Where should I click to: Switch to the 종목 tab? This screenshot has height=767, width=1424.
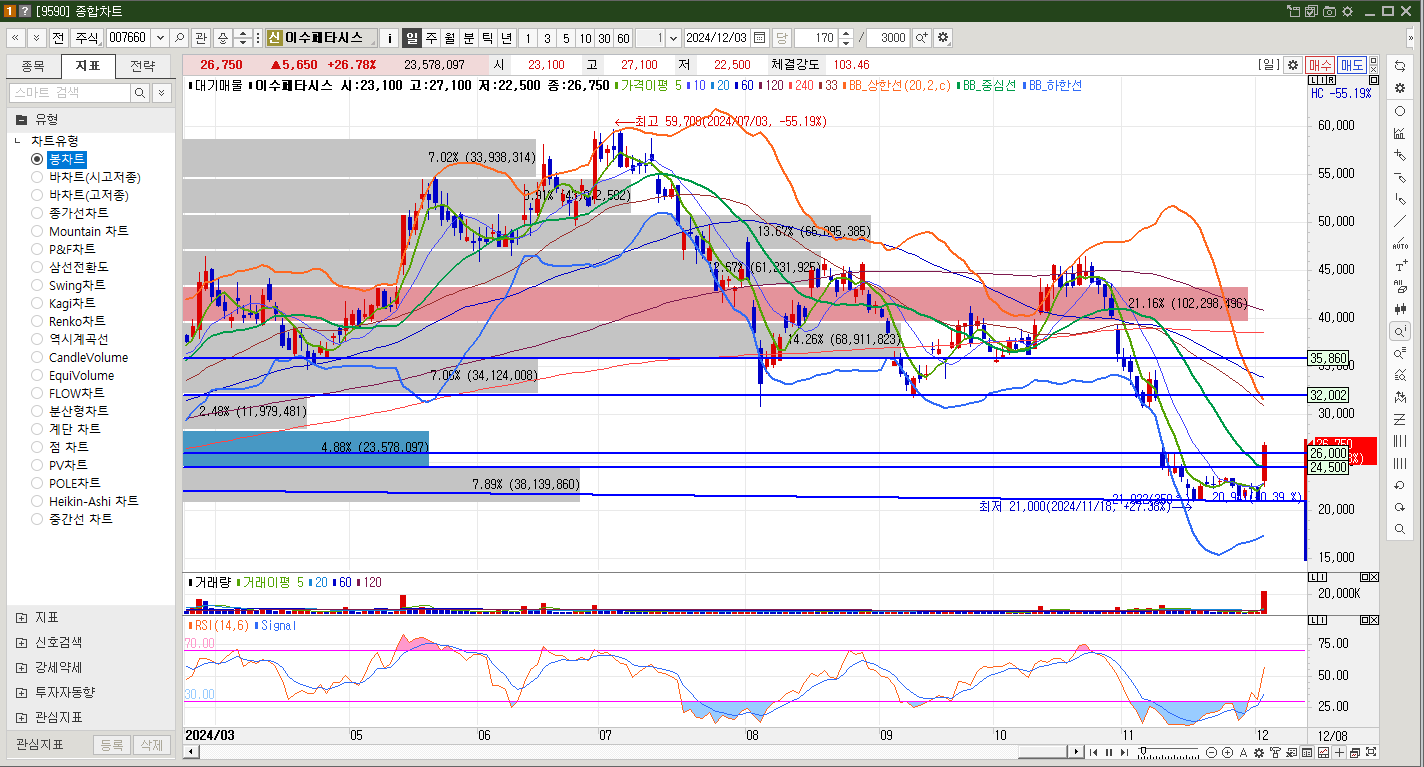click(x=33, y=67)
